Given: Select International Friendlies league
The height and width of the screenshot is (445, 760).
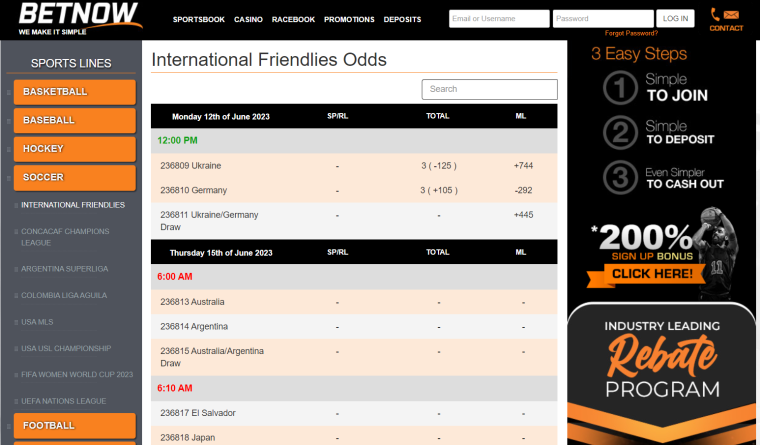Looking at the screenshot, I should [x=73, y=205].
